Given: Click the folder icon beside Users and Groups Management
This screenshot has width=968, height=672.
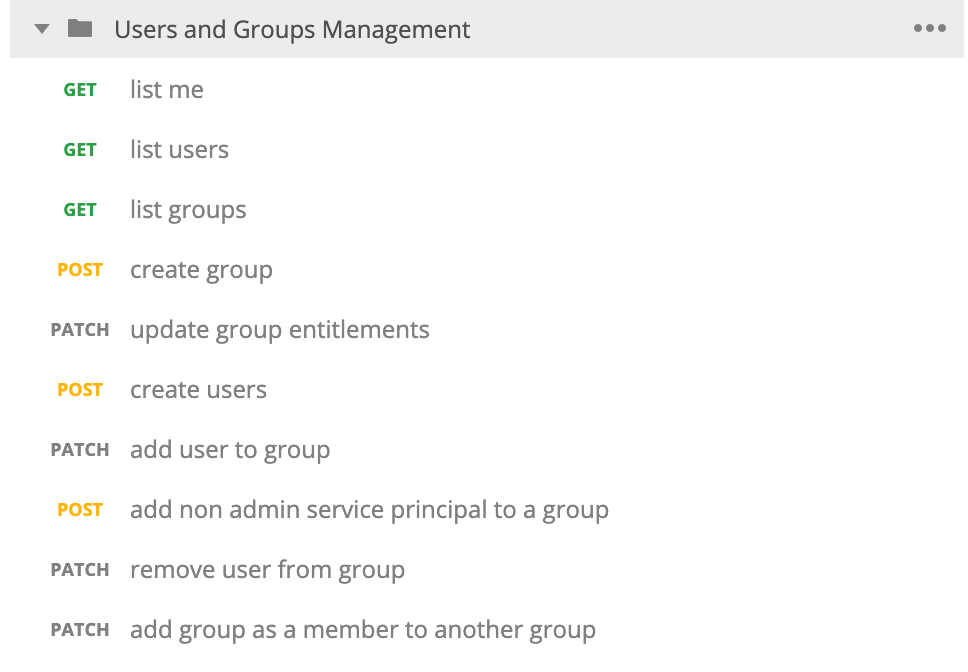Looking at the screenshot, I should 80,29.
